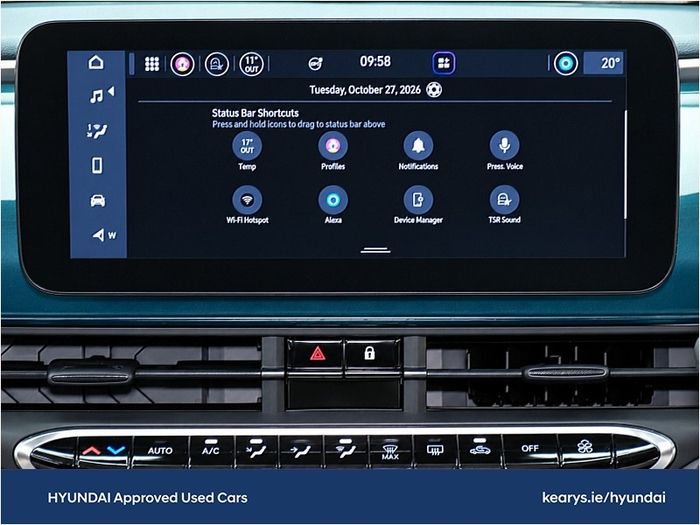Push the hazard warning triangle button
This screenshot has width=700, height=525.
tap(317, 354)
